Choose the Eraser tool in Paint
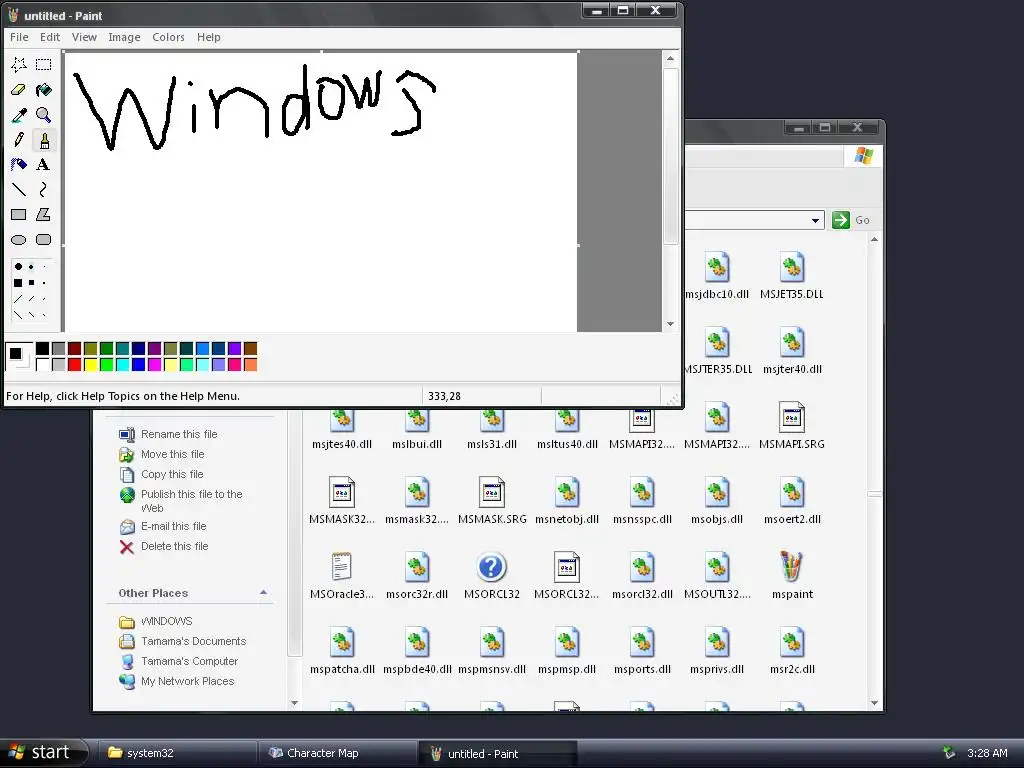This screenshot has width=1024, height=768. pos(19,89)
